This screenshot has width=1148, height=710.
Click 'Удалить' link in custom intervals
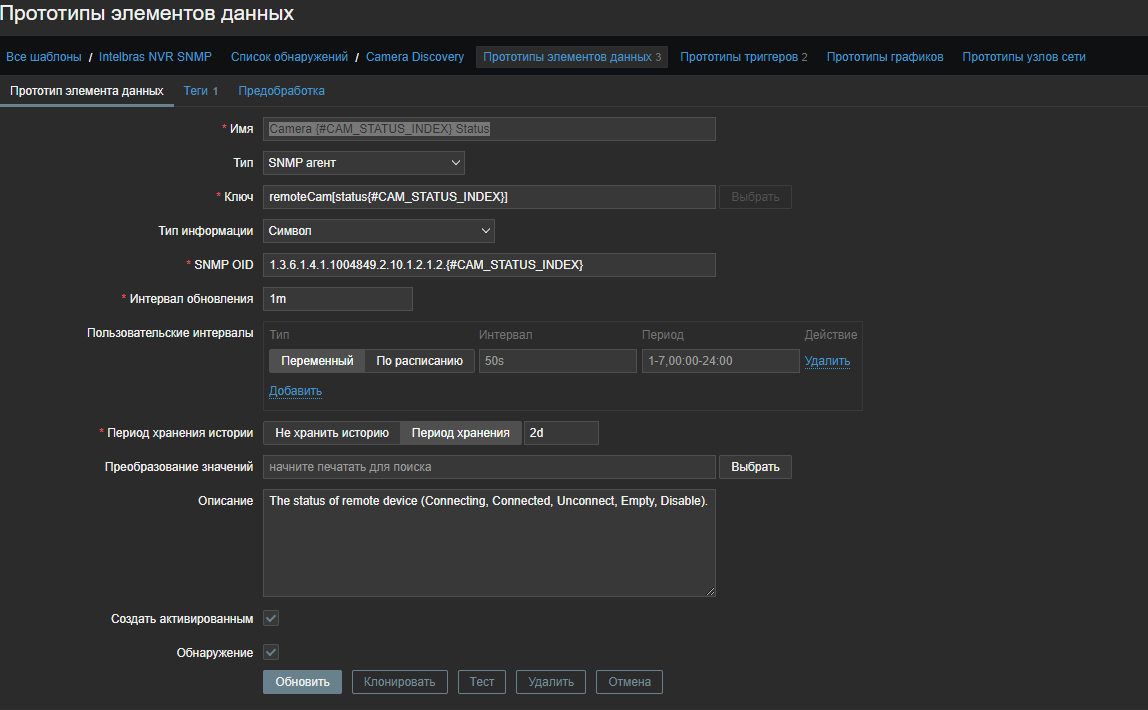[827, 361]
